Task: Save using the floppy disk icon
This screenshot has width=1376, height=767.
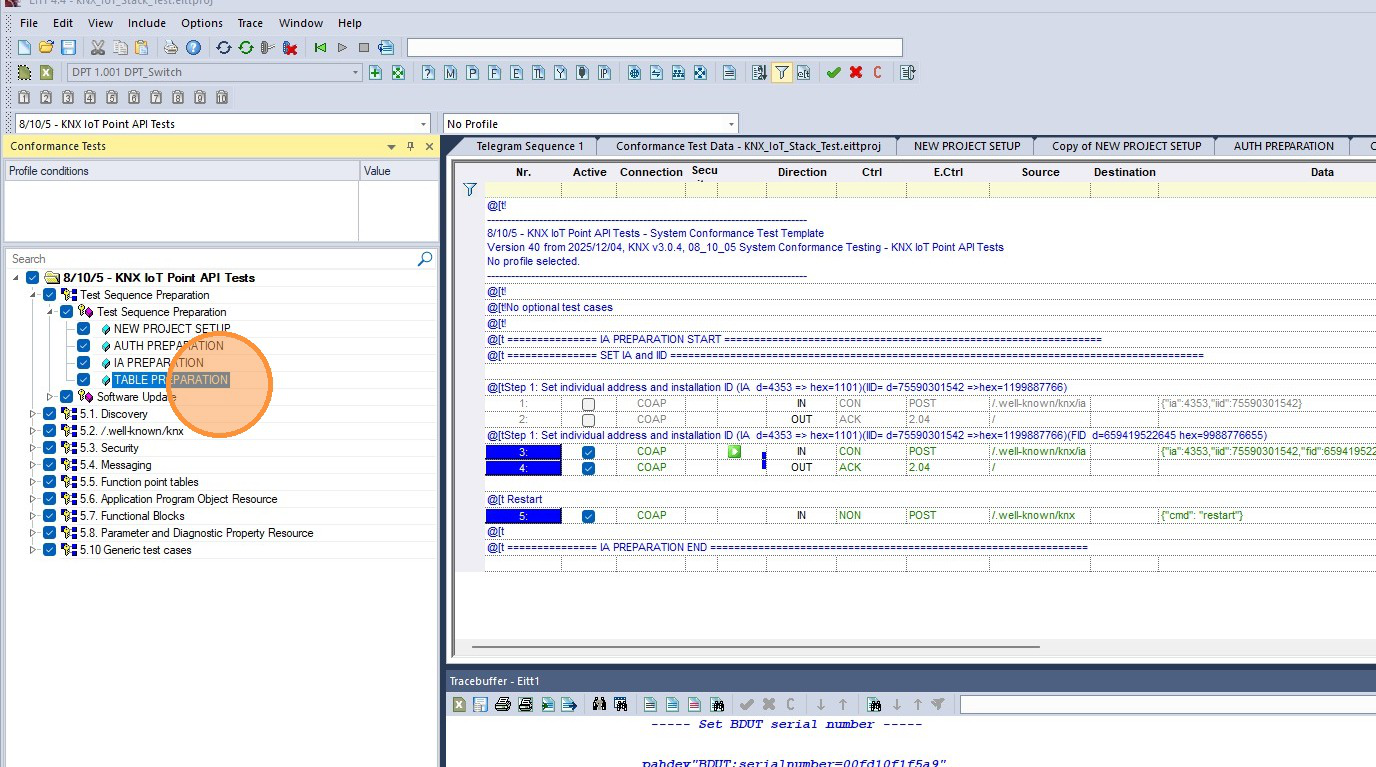Action: tap(68, 47)
